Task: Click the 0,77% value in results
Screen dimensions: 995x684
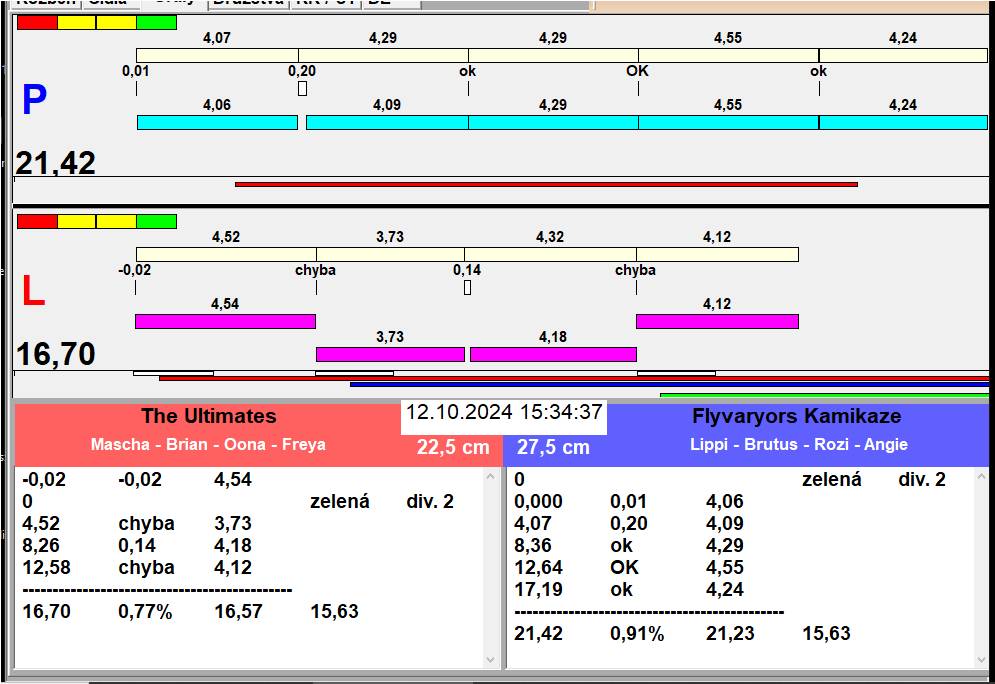Action: coord(145,612)
